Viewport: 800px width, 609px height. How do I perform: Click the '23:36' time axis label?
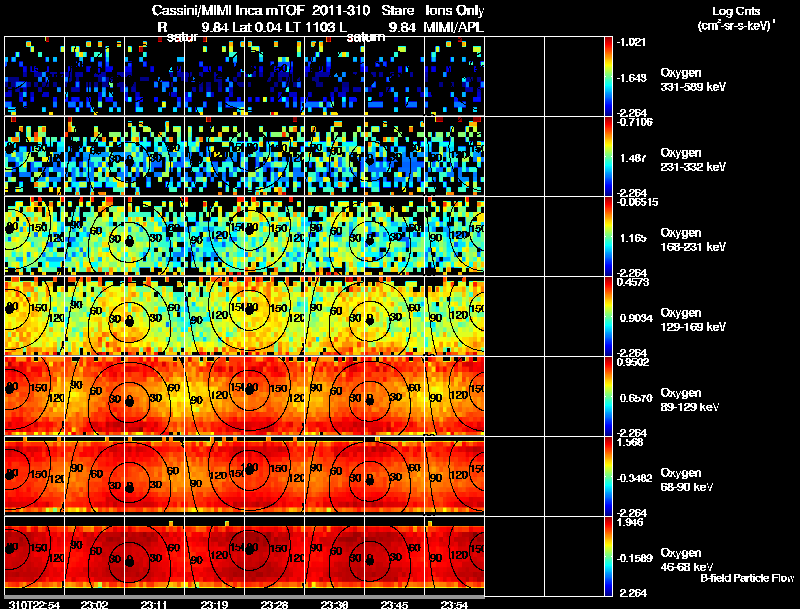tap(334, 605)
